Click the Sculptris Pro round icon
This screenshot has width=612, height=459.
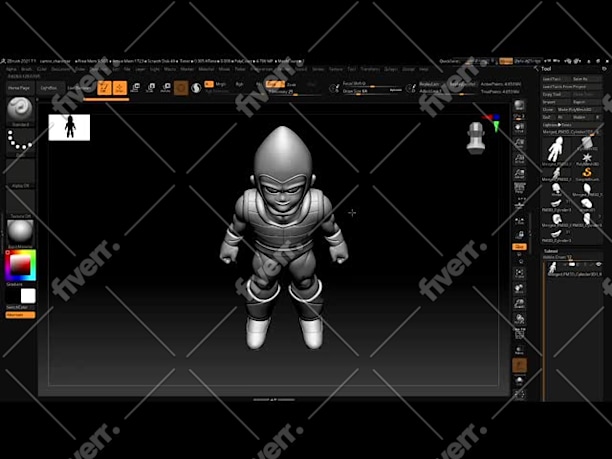click(x=196, y=88)
